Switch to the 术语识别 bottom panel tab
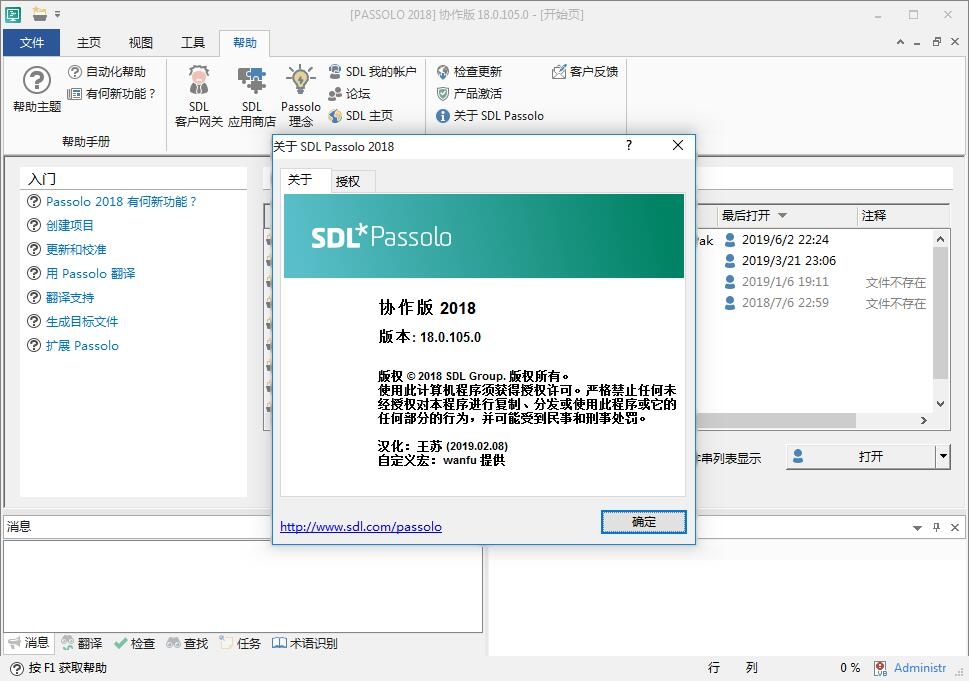Screen dimensions: 969x681 (305, 643)
